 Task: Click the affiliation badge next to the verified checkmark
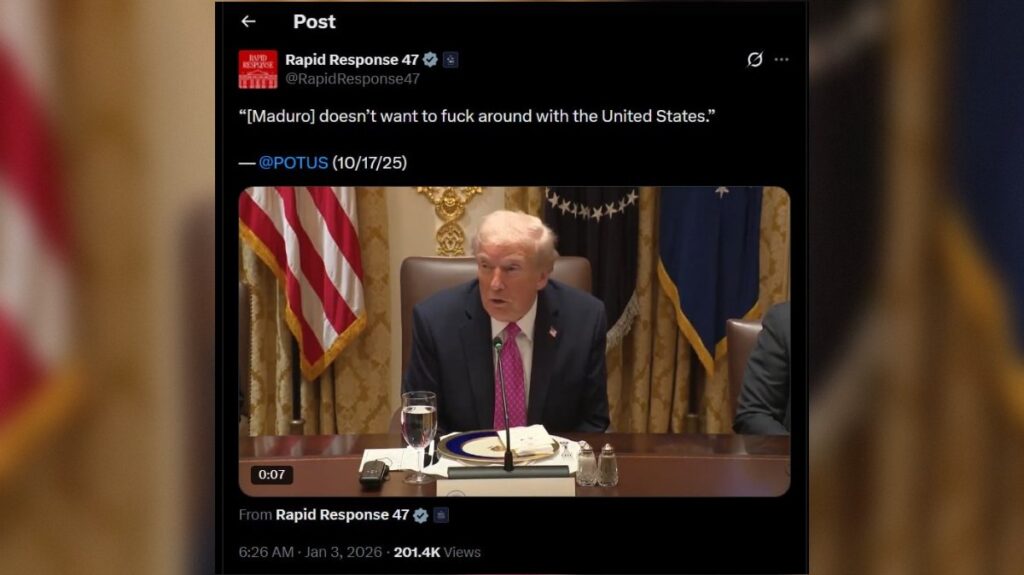451,60
